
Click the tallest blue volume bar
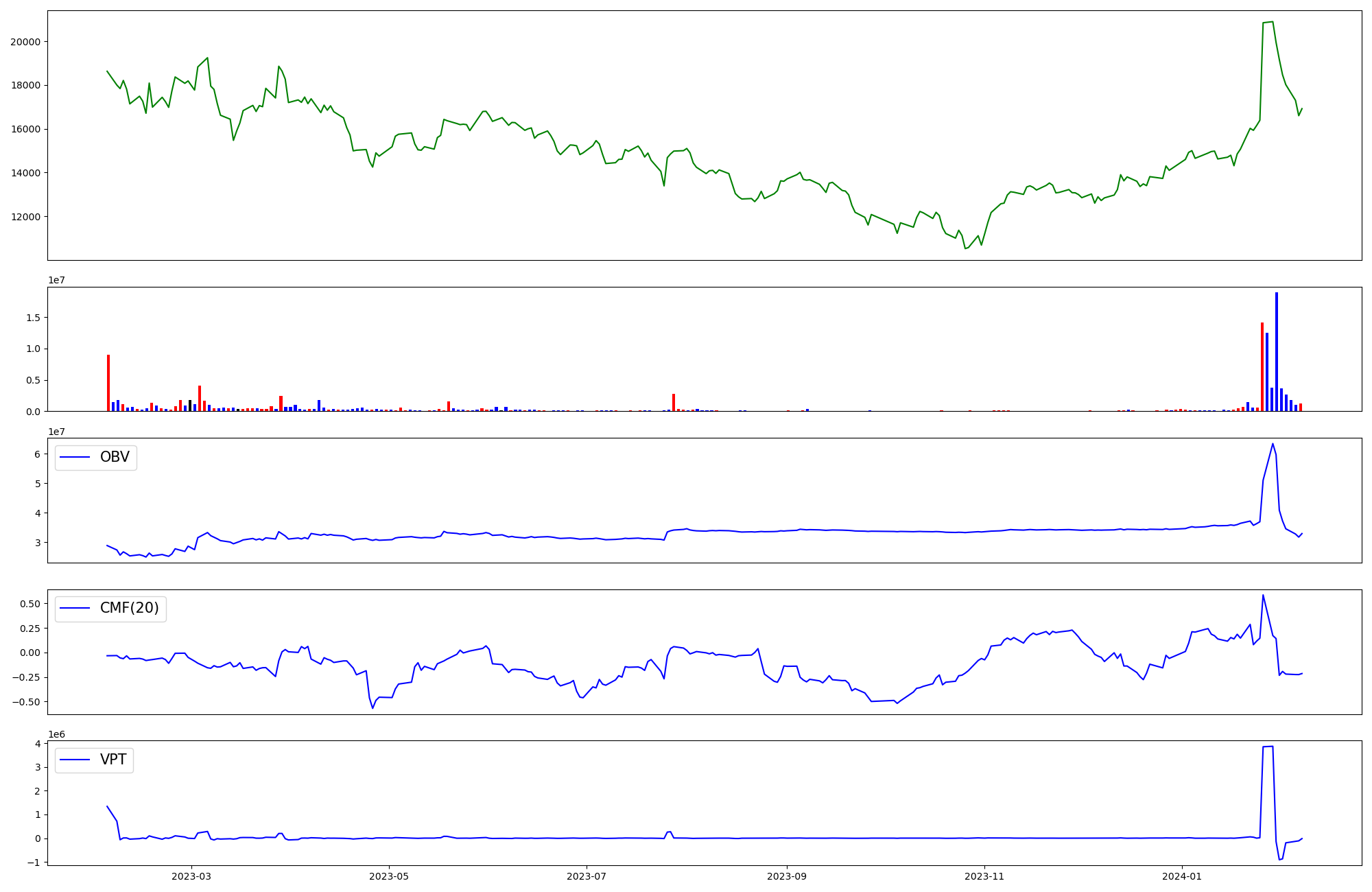point(1277,350)
